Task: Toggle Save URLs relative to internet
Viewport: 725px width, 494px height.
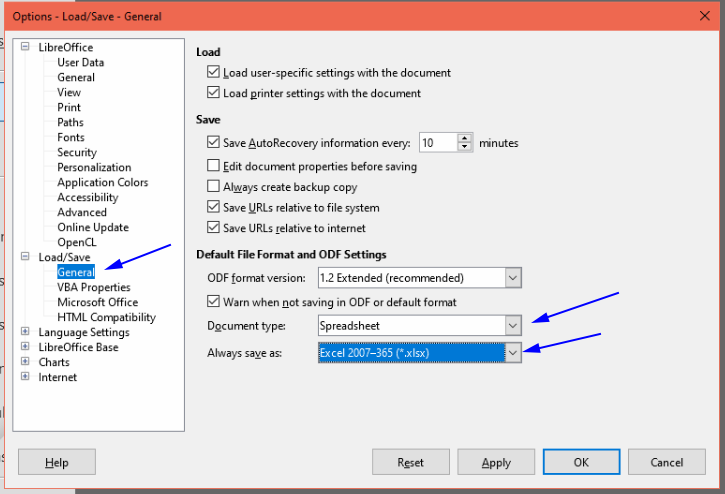Action: 213,227
